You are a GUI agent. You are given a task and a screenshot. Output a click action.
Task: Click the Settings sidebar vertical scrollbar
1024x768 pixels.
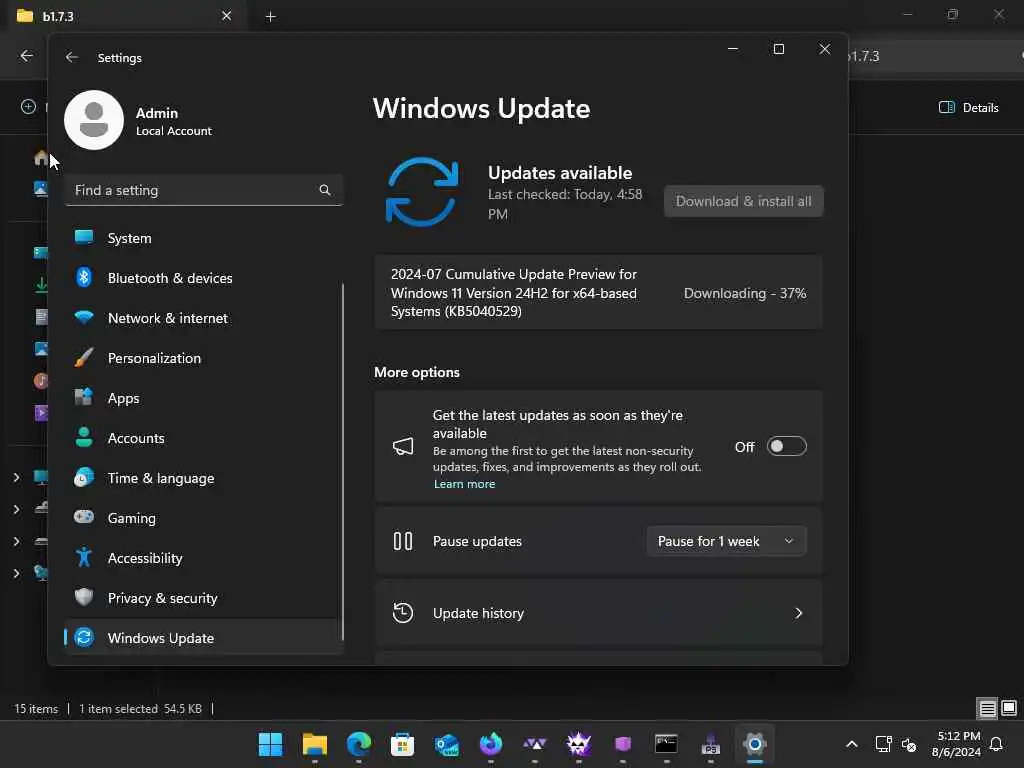click(x=343, y=461)
